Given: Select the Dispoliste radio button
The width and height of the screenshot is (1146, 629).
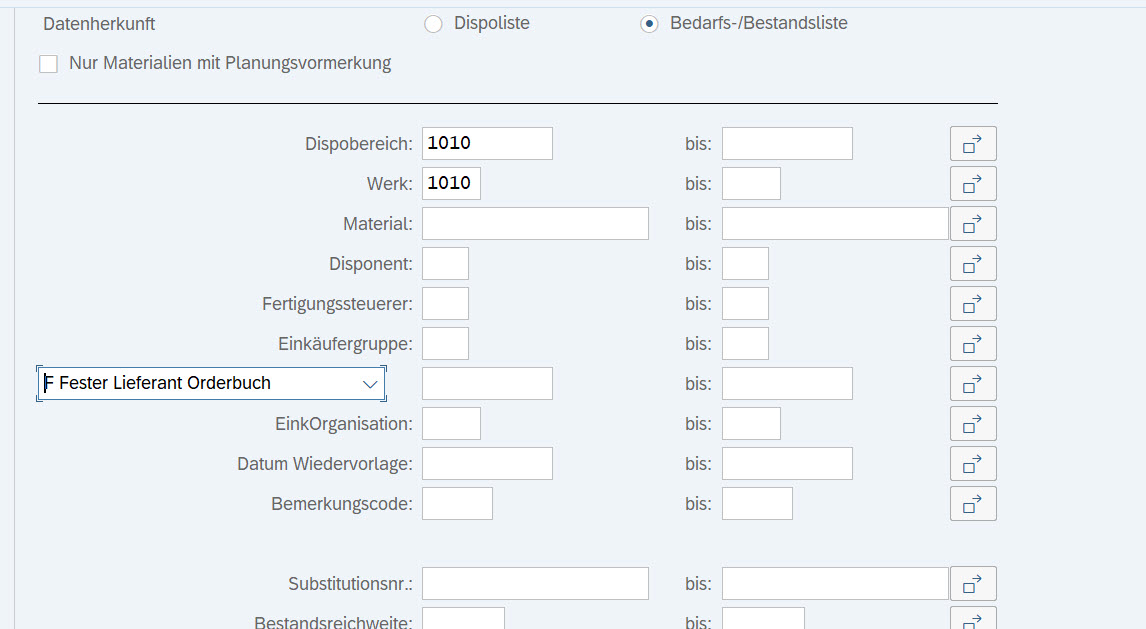Looking at the screenshot, I should pyautogui.click(x=433, y=24).
